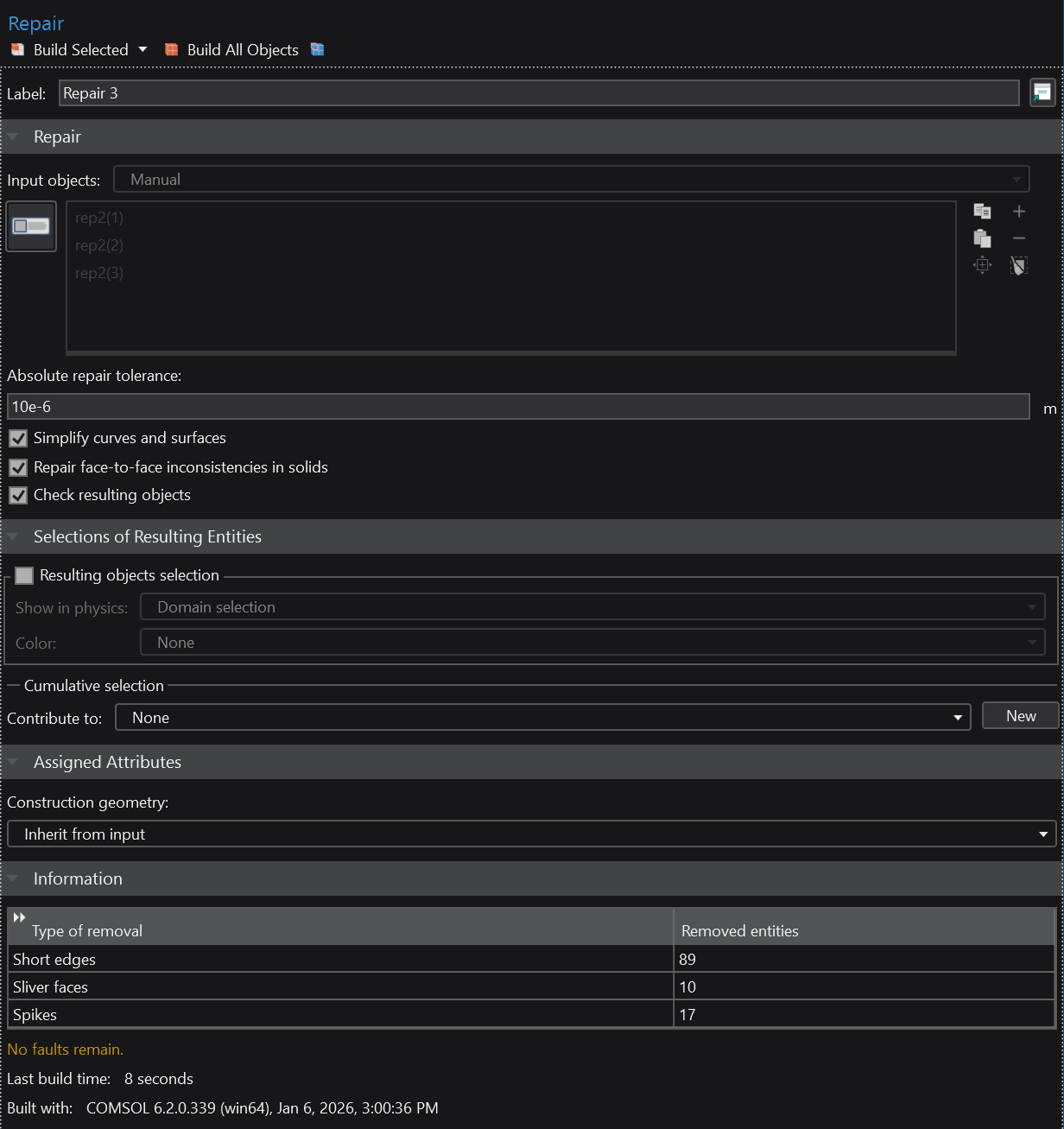Open the Build Selected dropdown arrow
The image size is (1064, 1129).
pos(142,49)
